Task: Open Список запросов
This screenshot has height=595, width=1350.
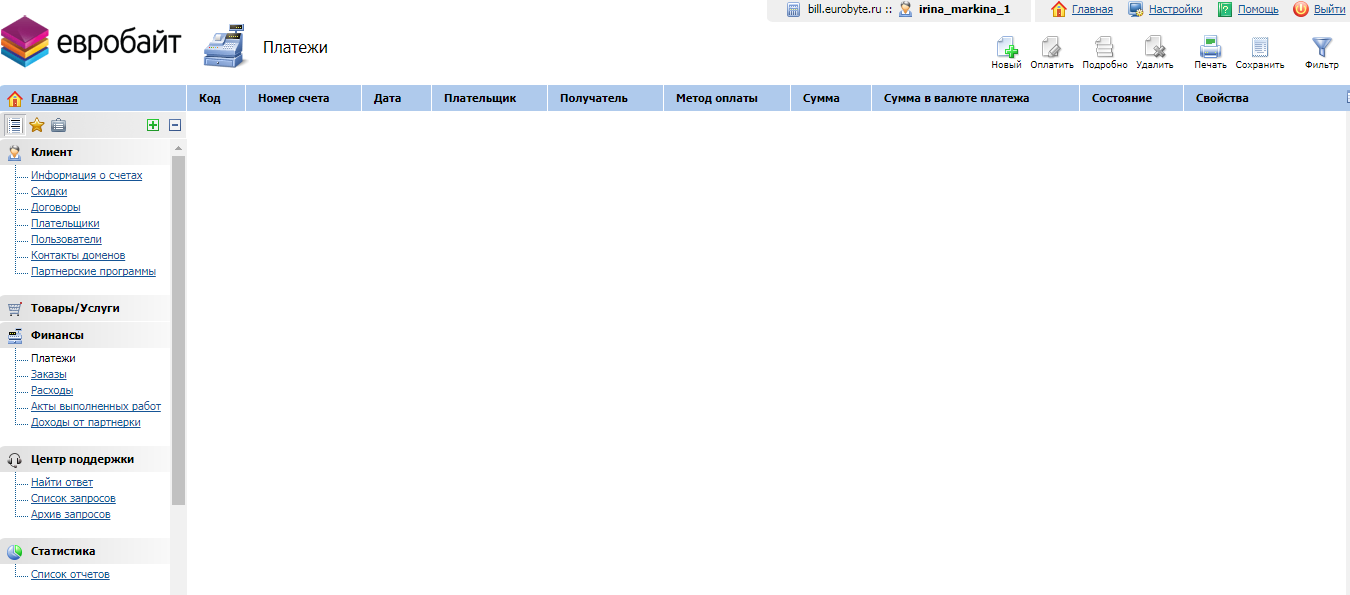Action: point(73,498)
